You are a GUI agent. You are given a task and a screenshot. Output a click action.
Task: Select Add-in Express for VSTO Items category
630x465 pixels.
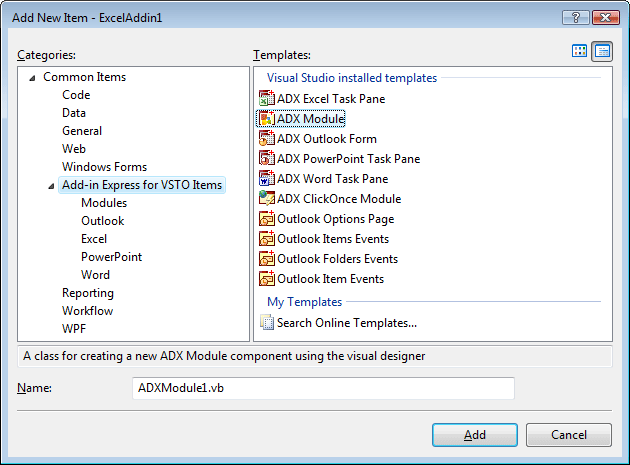[x=142, y=185]
